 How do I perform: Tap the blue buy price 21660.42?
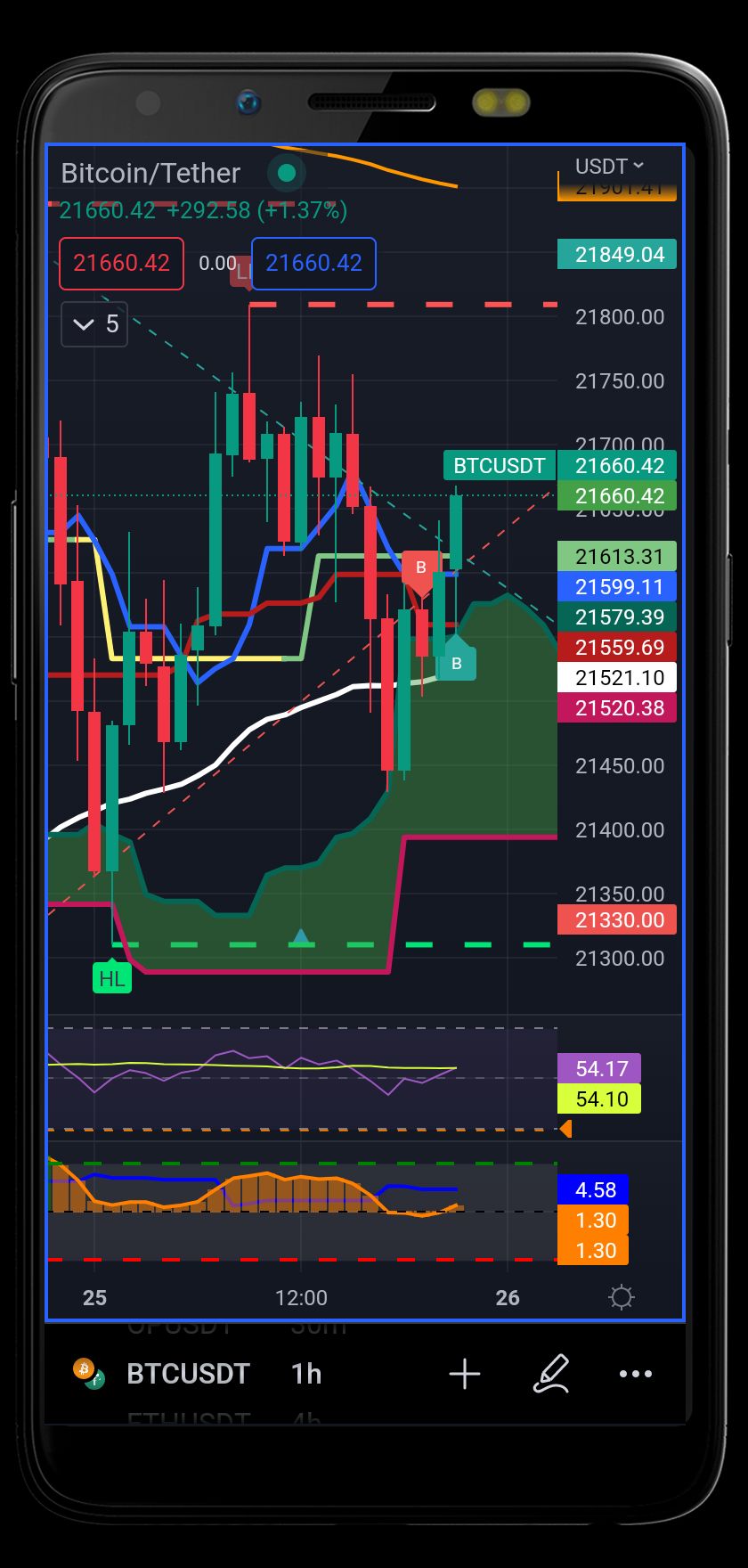[313, 264]
